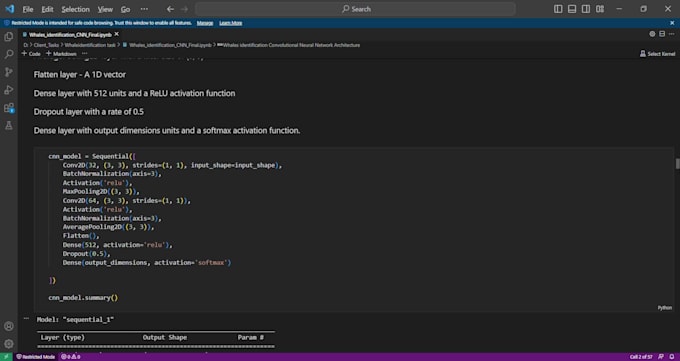This screenshot has width=680, height=361.
Task: Toggle the bottom panel layout icon
Action: click(572, 9)
